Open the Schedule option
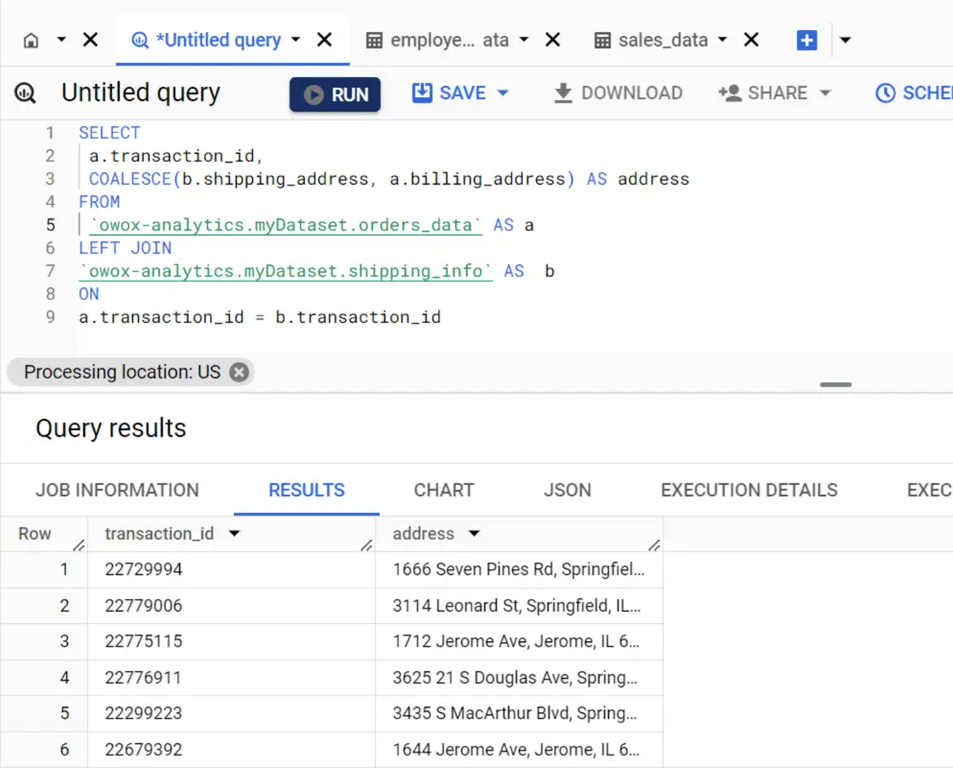 click(913, 93)
